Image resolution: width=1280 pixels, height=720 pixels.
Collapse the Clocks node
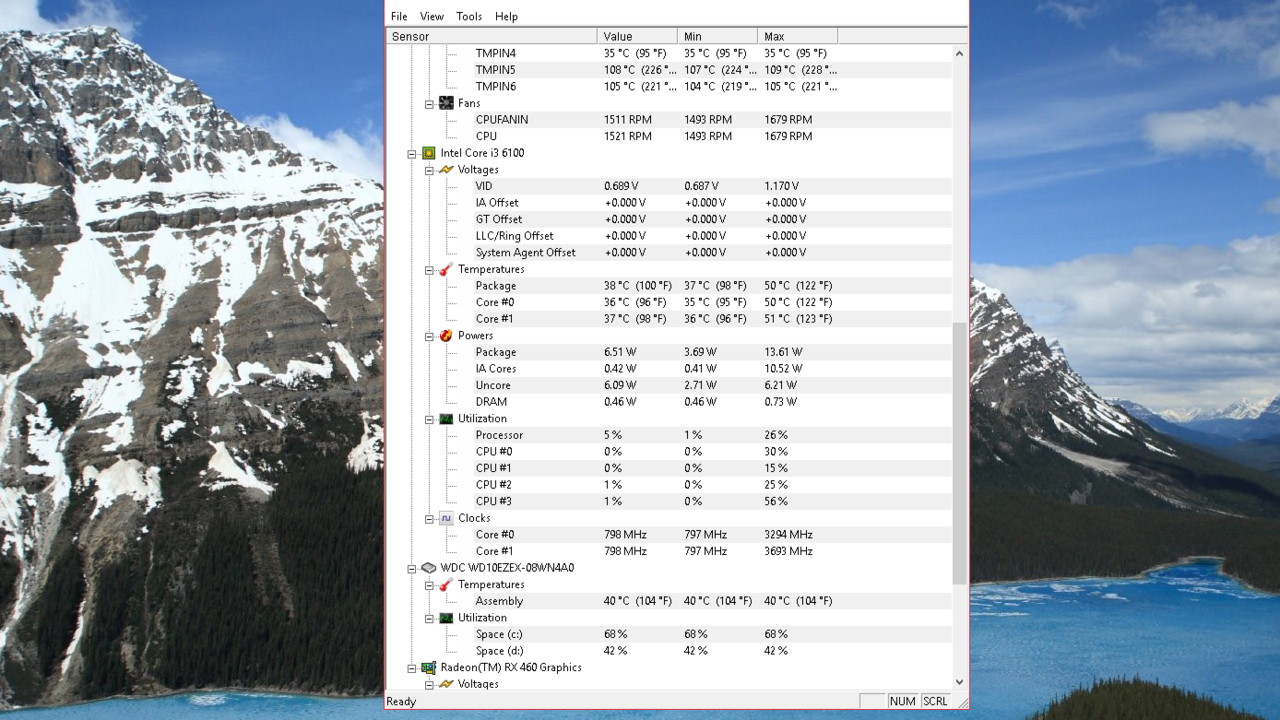(429, 518)
